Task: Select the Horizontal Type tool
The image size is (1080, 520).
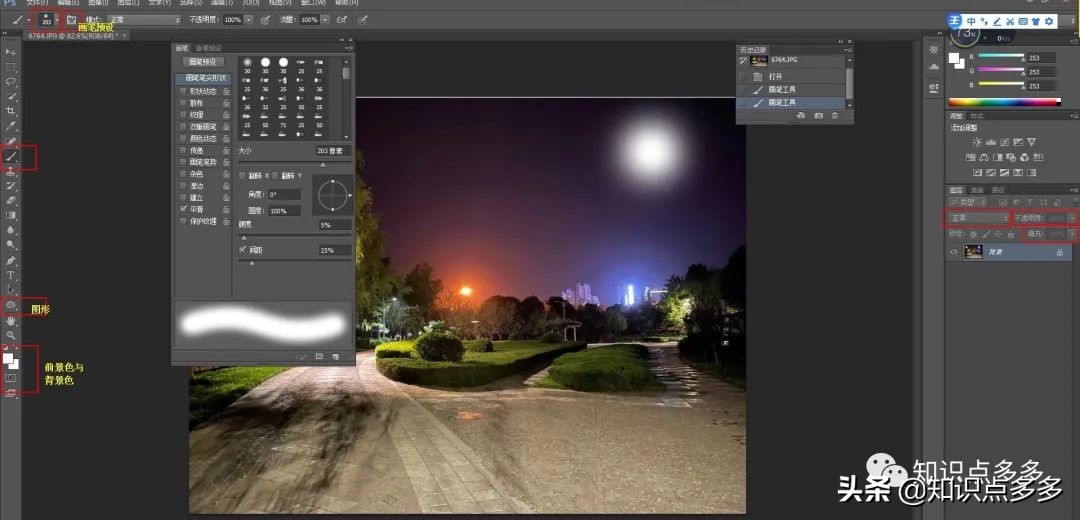Action: click(x=12, y=274)
